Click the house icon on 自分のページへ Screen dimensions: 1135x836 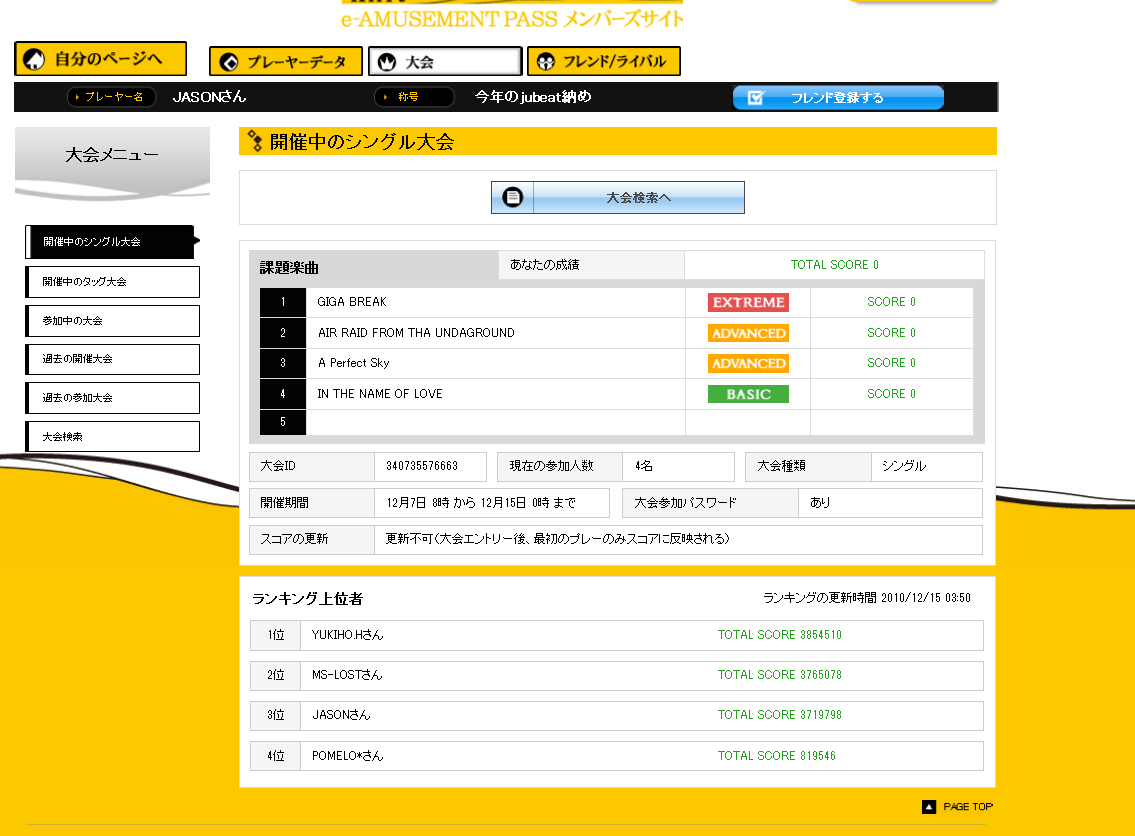[x=34, y=59]
